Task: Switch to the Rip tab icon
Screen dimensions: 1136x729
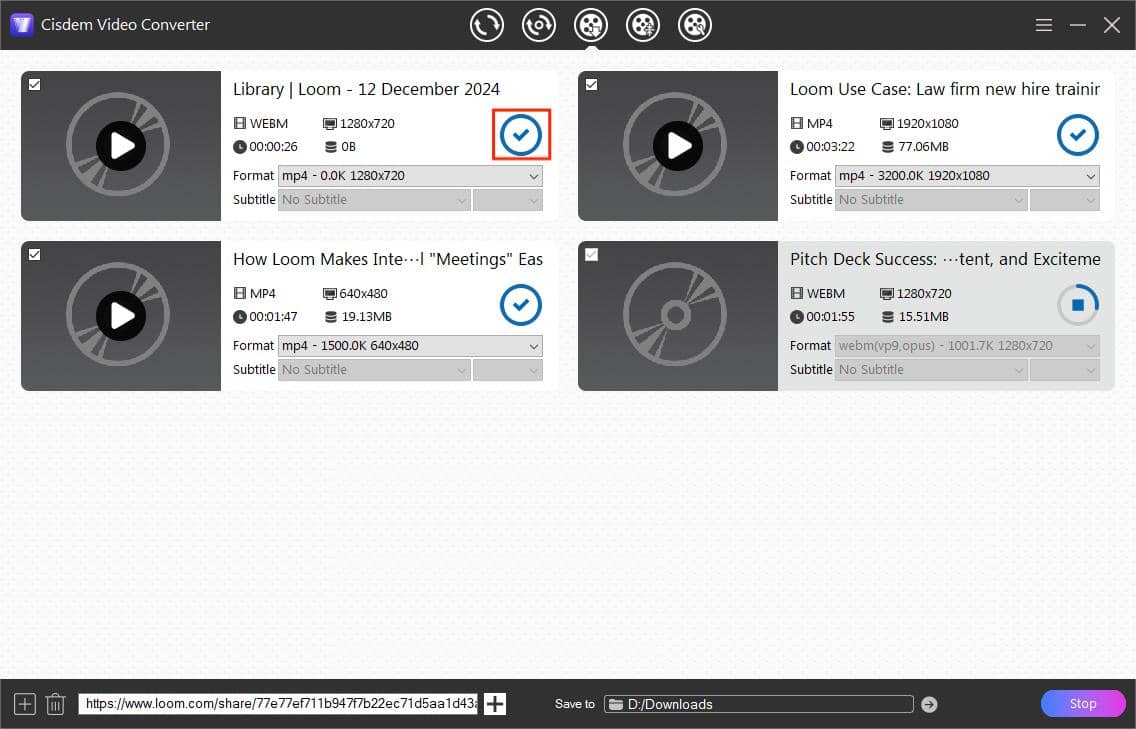Action: pyautogui.click(x=538, y=25)
